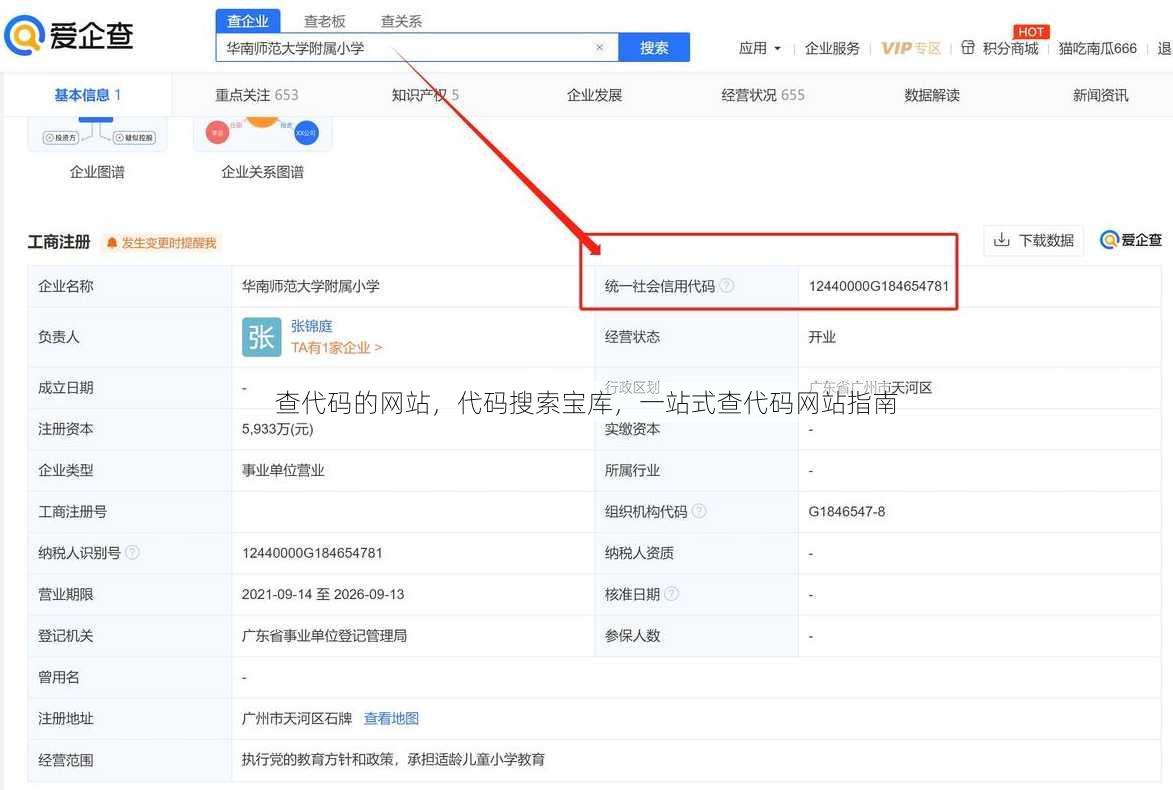Click the help icon beside 核准日期
This screenshot has width=1173, height=790.
coord(671,594)
